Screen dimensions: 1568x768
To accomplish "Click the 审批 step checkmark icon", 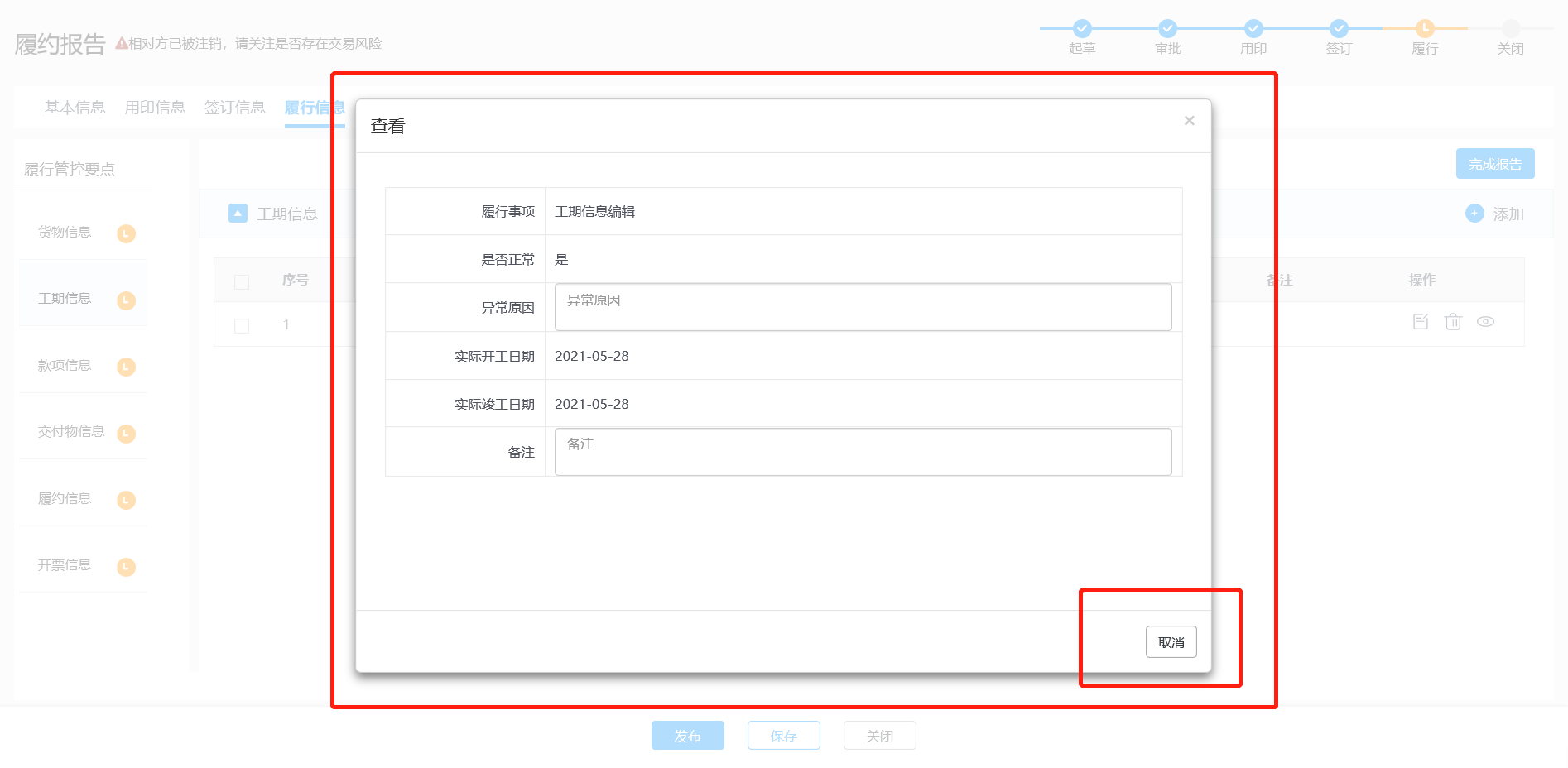I will [1167, 28].
